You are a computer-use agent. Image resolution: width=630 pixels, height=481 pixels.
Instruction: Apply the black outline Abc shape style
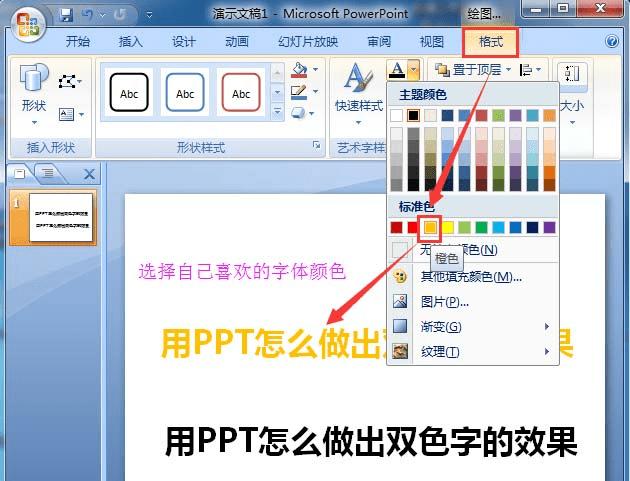(129, 92)
